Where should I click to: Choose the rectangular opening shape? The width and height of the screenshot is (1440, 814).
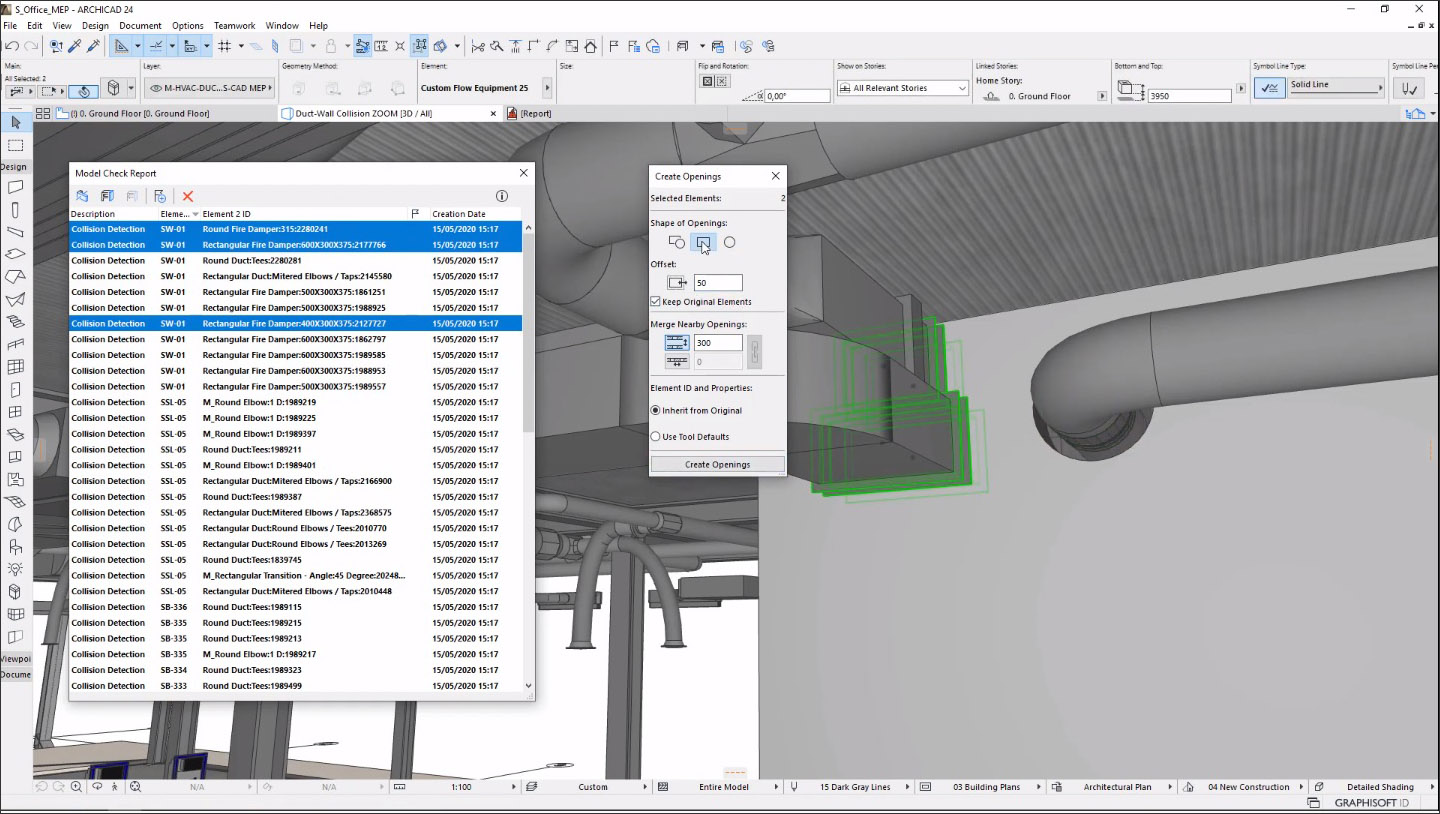point(703,242)
